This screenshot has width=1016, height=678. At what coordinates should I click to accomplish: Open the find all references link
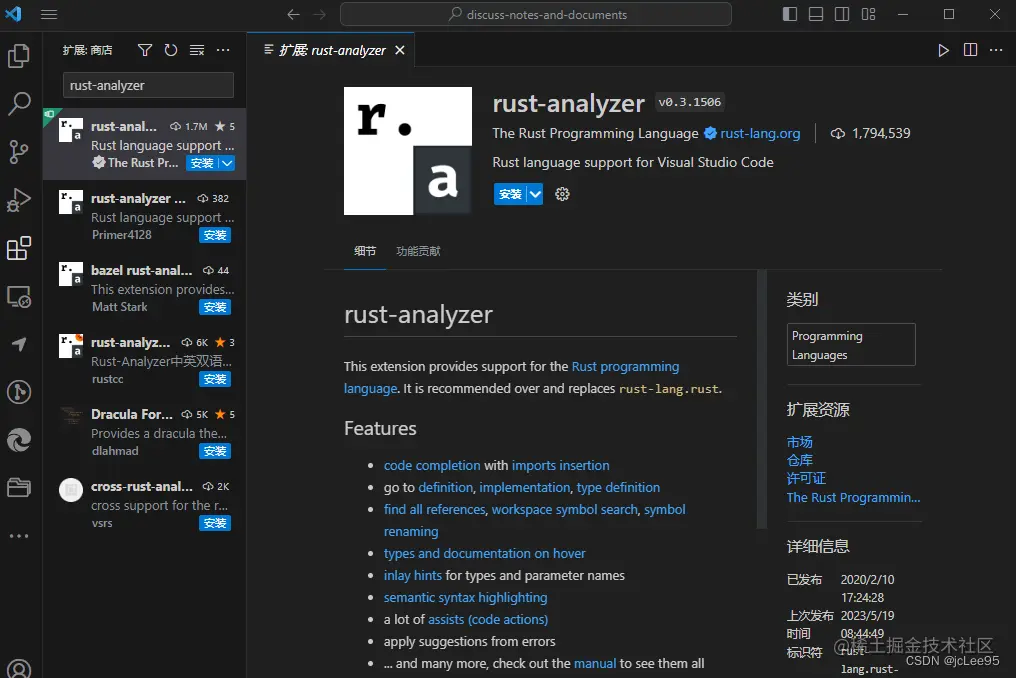click(x=434, y=509)
